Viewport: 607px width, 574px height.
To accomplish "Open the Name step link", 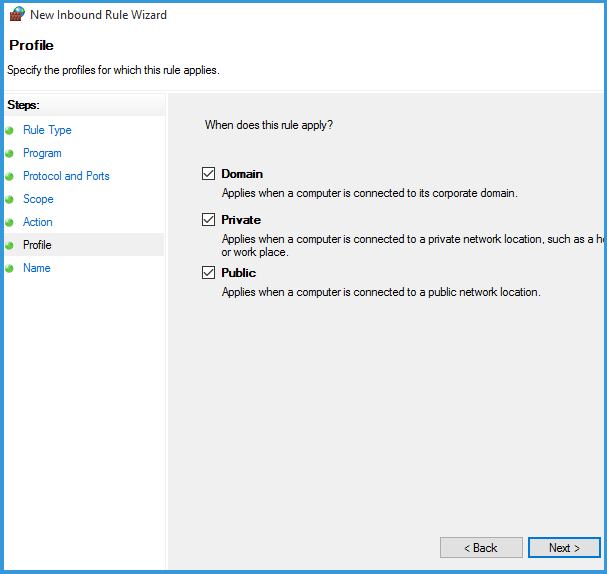I will (x=36, y=268).
